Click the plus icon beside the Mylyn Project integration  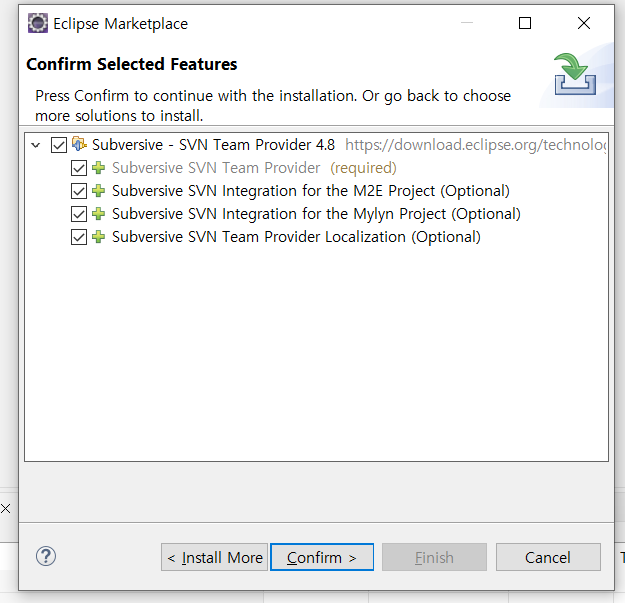[x=98, y=214]
